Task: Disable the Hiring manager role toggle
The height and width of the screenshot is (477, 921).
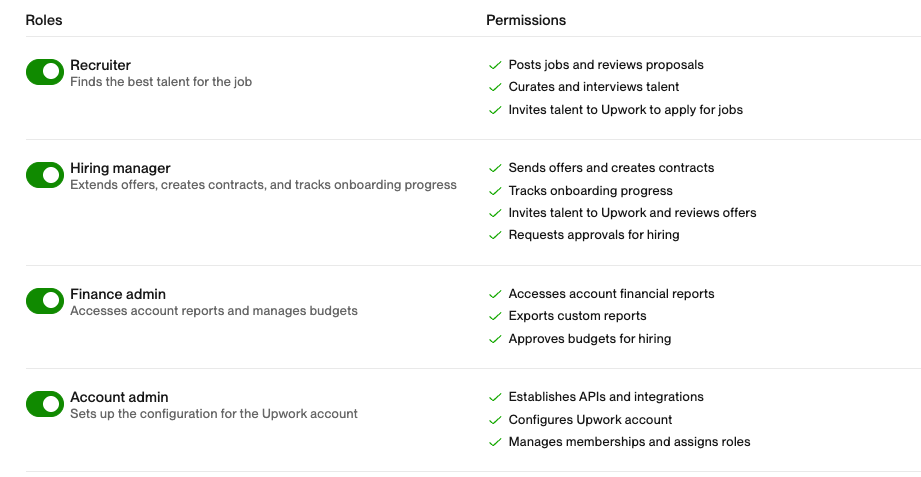Action: tap(45, 175)
